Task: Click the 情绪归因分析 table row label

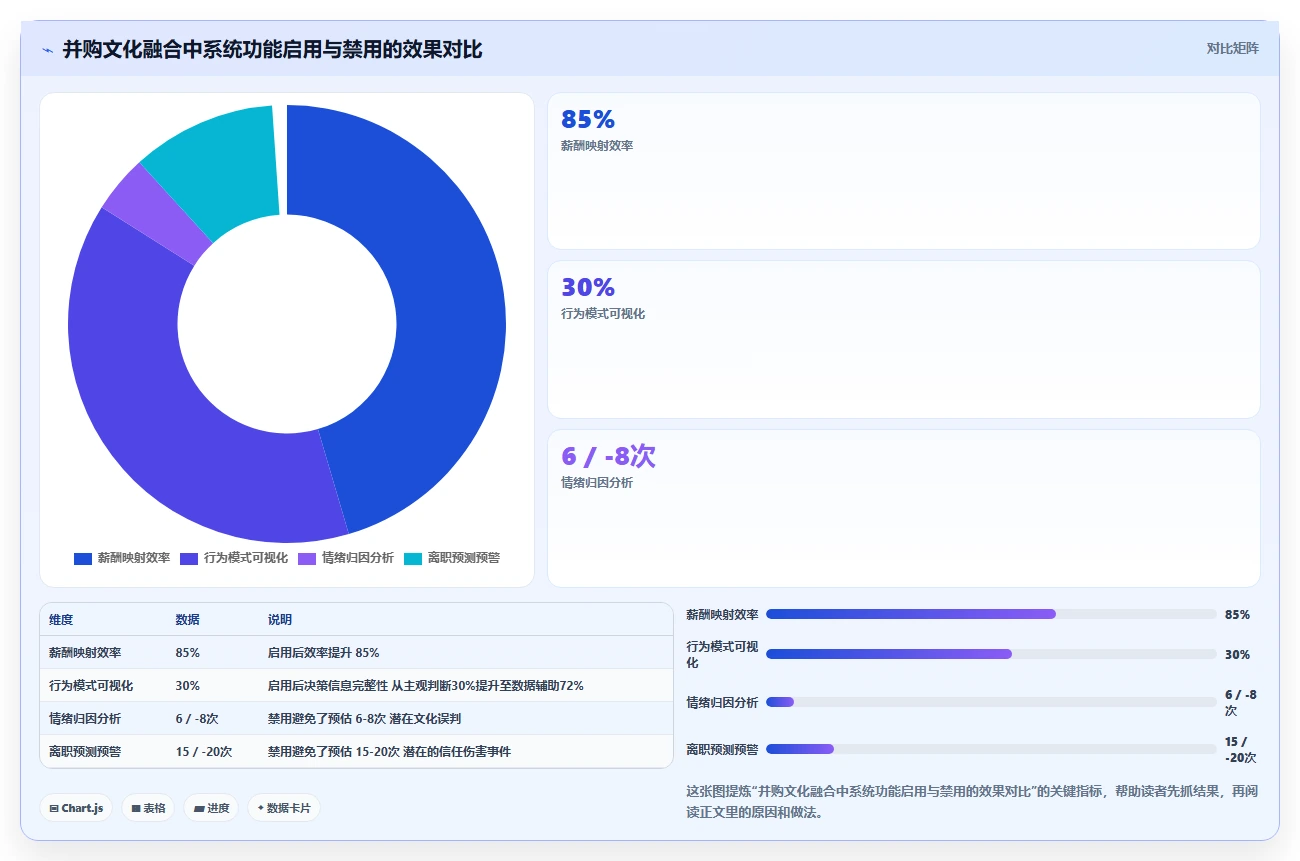Action: coord(85,719)
